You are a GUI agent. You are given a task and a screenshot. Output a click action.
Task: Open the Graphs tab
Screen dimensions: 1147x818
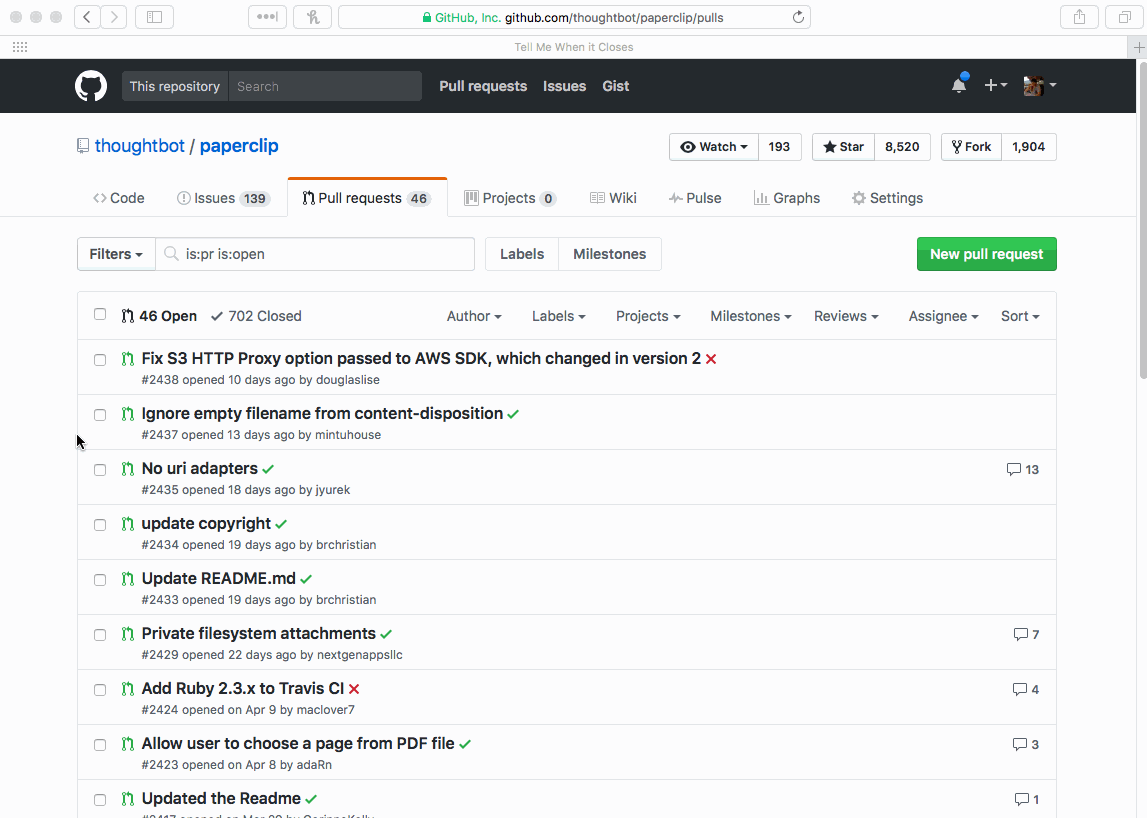click(x=787, y=198)
